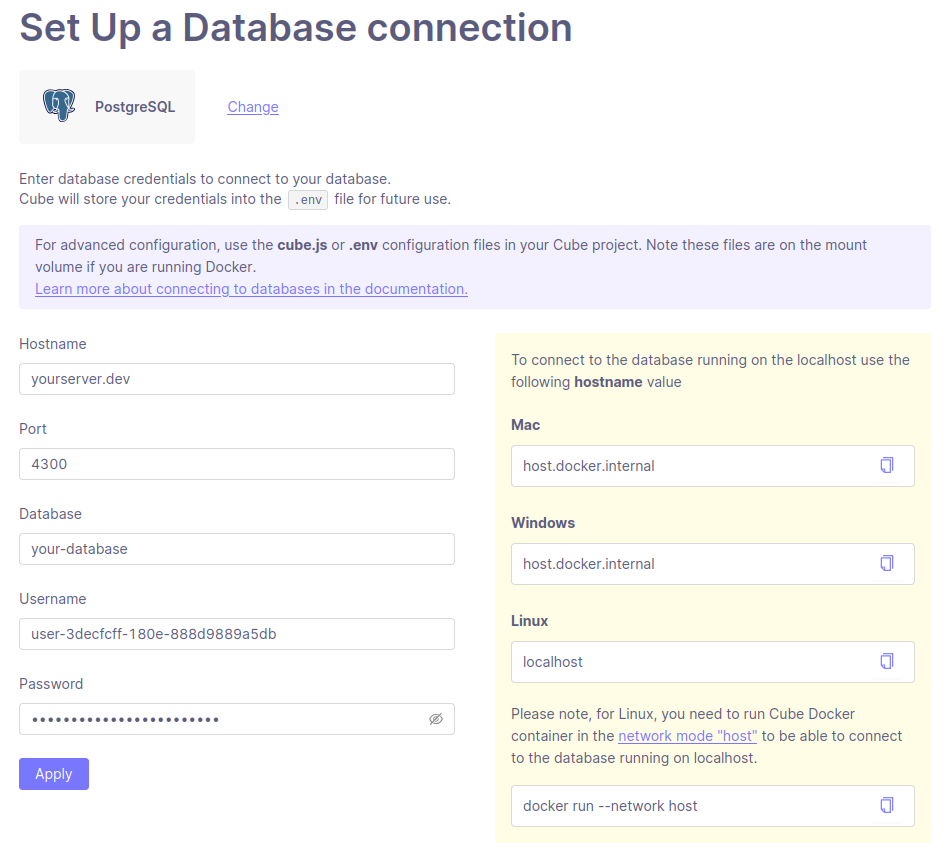Focus the Hostname input field

(236, 379)
